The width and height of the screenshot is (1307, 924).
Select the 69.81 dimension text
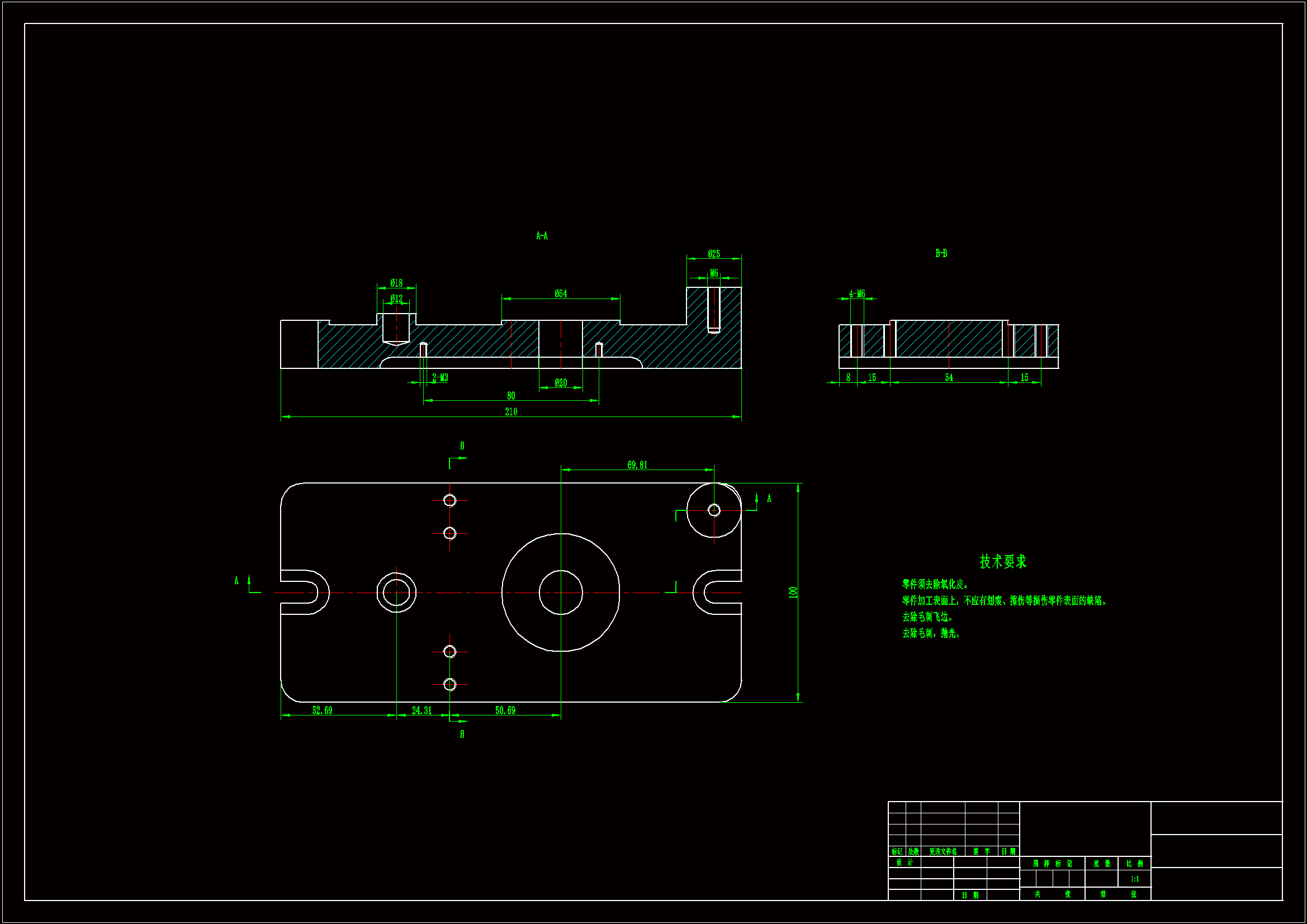pyautogui.click(x=637, y=465)
